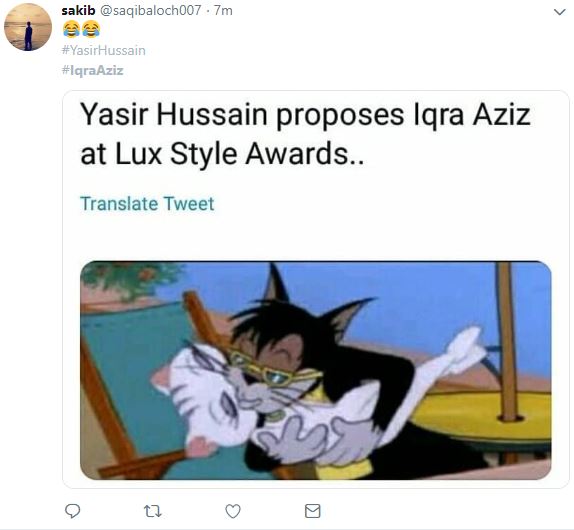Image resolution: width=574 pixels, height=530 pixels.
Task: Click the 7m tweet timestamp
Action: (x=223, y=11)
